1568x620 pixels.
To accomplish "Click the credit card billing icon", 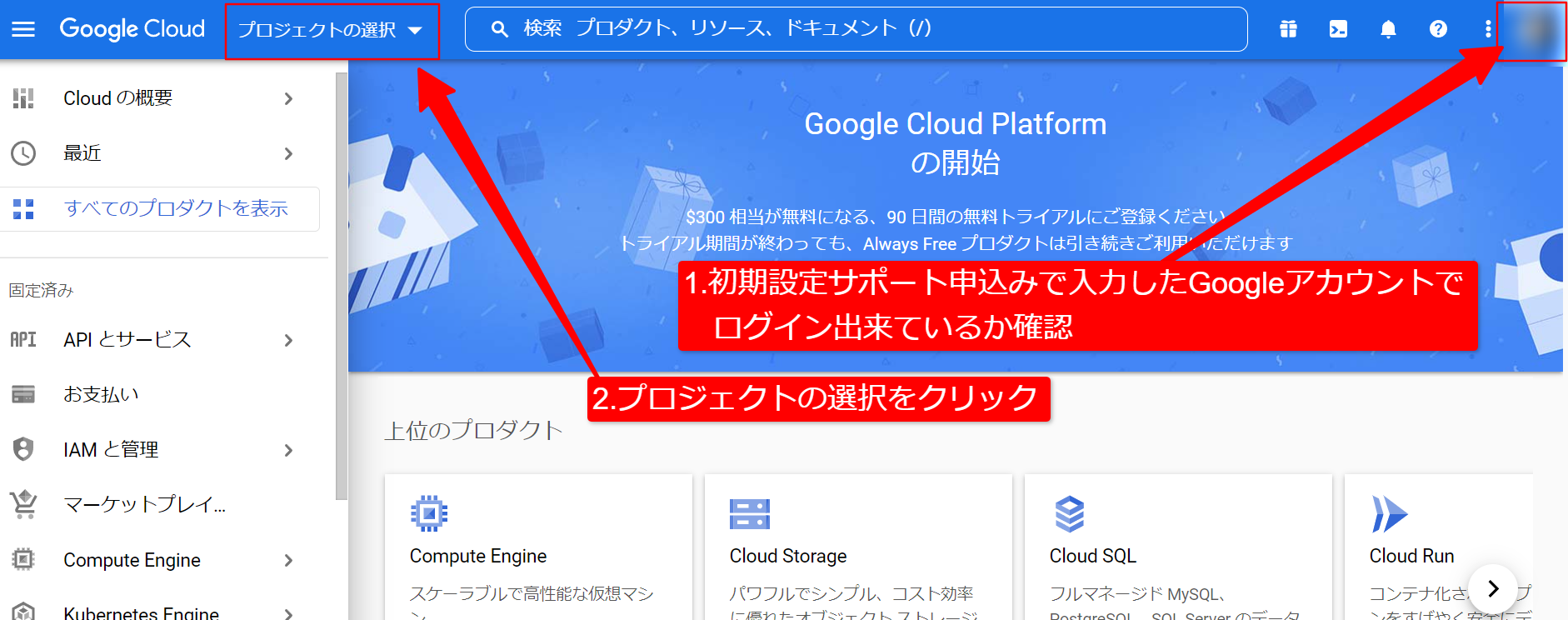I will coord(23,394).
